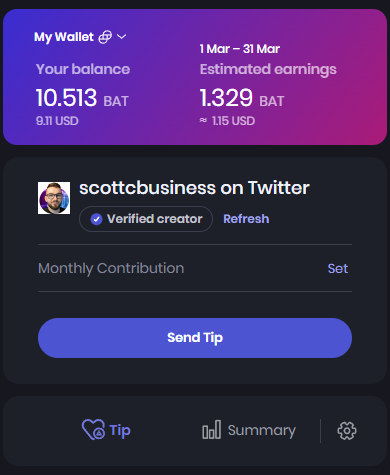Switch to the Tip tab
390x475 pixels.
pos(106,430)
